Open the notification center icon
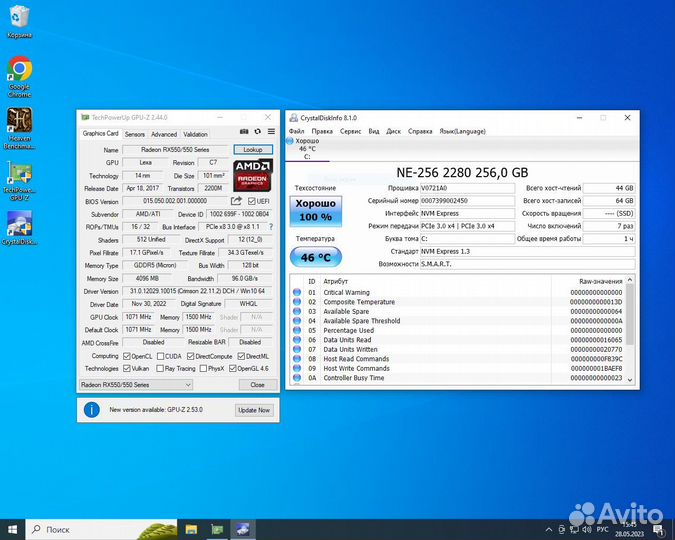 pyautogui.click(x=658, y=529)
